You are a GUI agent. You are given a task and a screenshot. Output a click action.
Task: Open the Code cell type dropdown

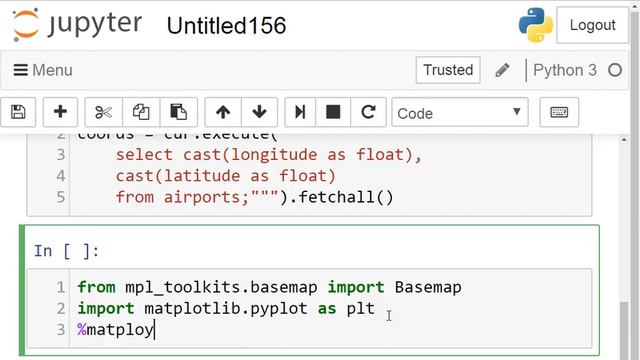pos(460,112)
